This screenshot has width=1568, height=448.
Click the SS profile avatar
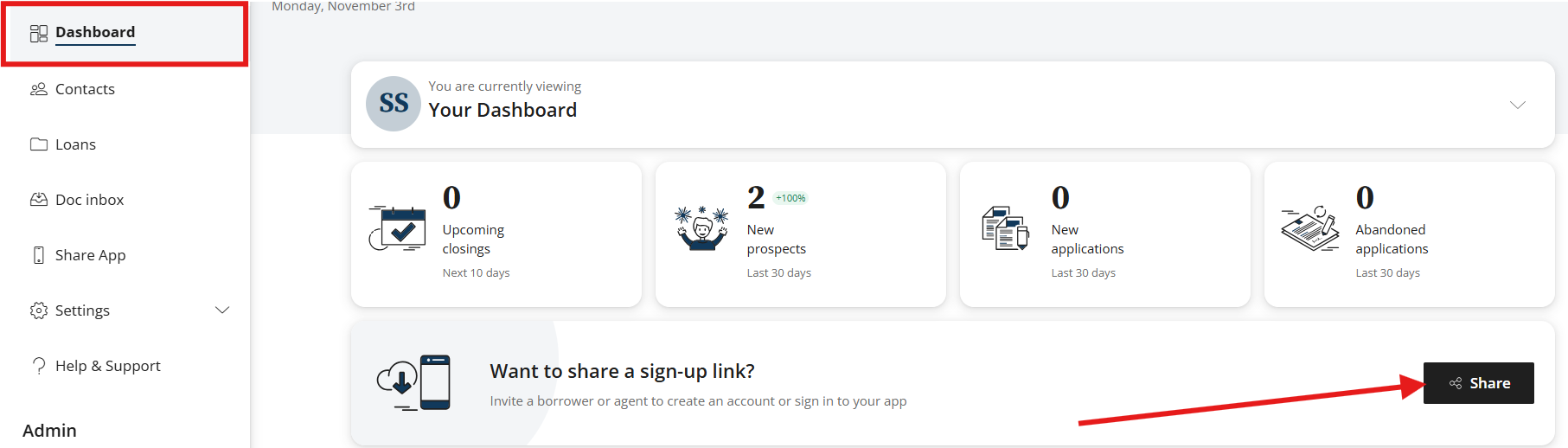point(394,104)
